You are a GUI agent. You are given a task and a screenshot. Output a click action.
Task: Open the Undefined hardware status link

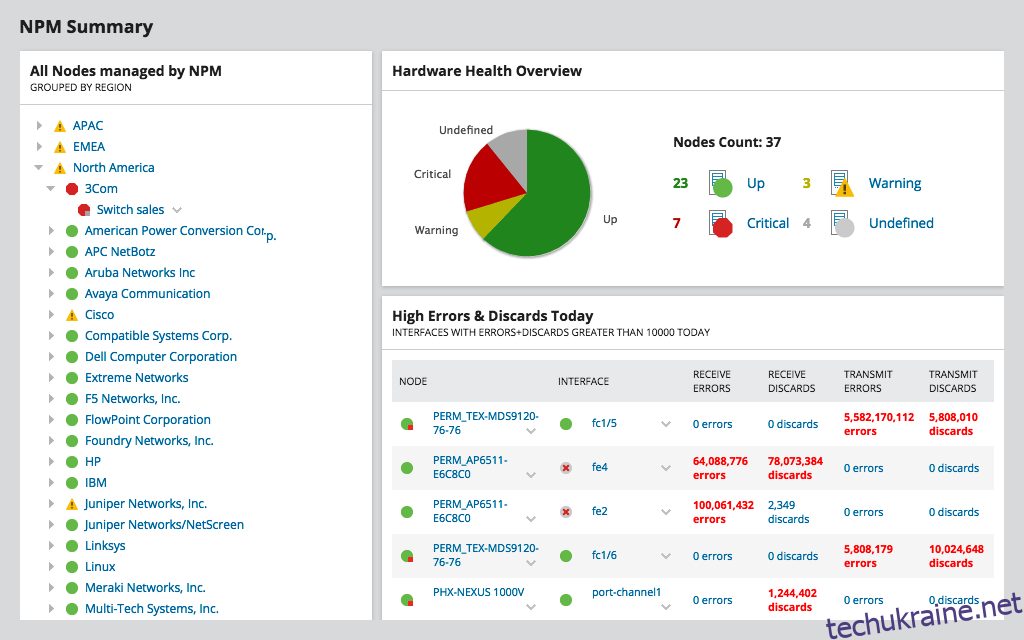pos(901,223)
